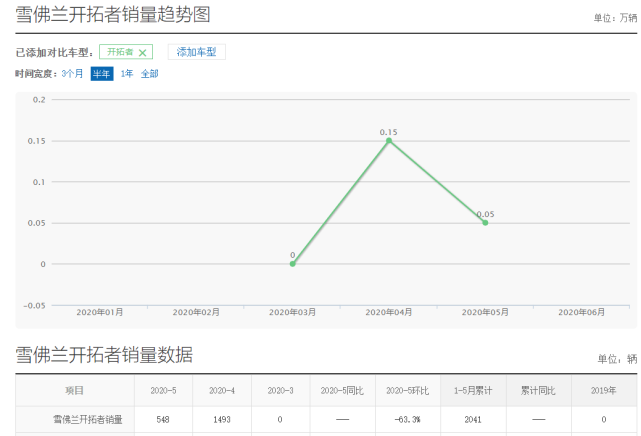Click the 累计同比 column header

[x=538, y=391]
